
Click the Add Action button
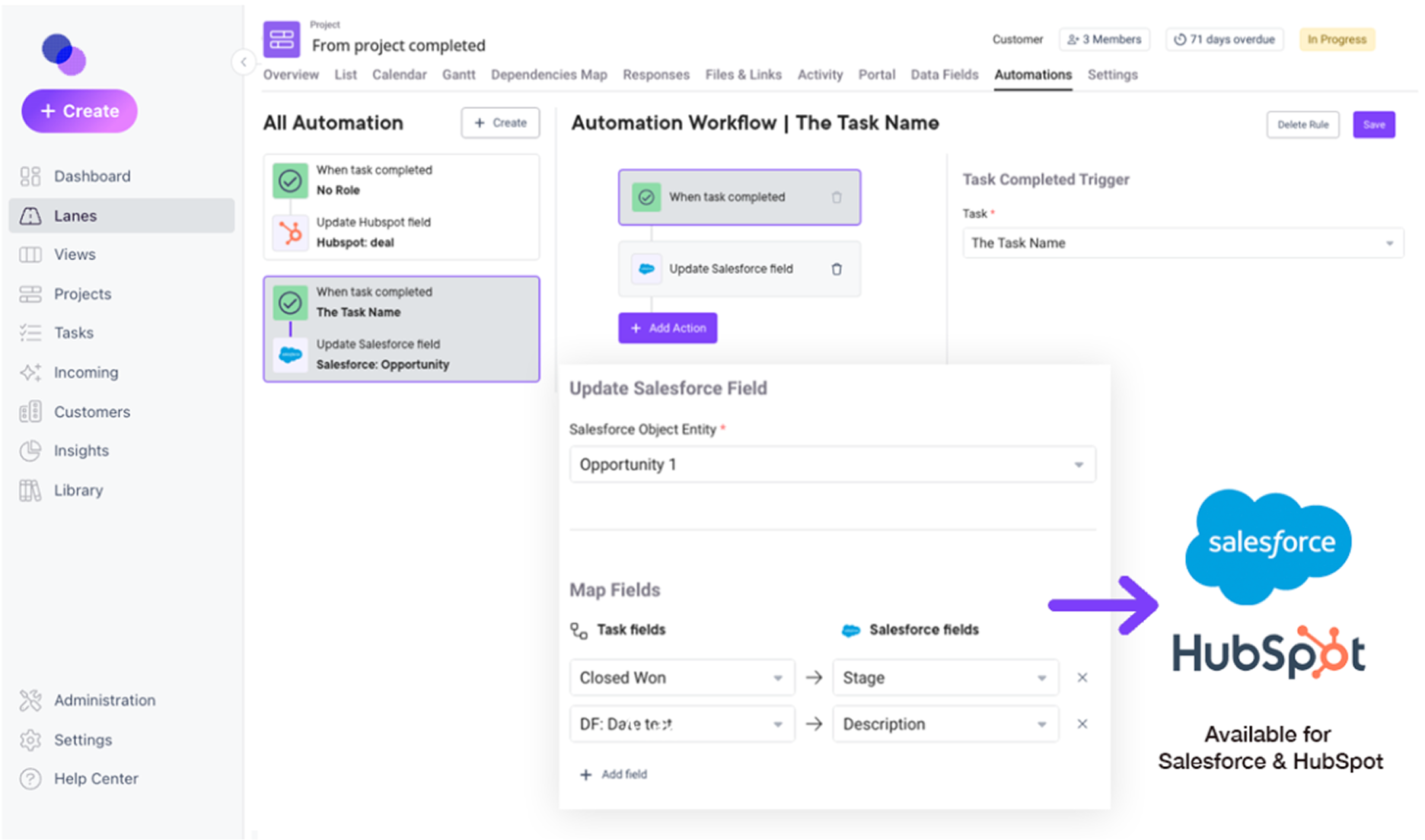click(668, 328)
